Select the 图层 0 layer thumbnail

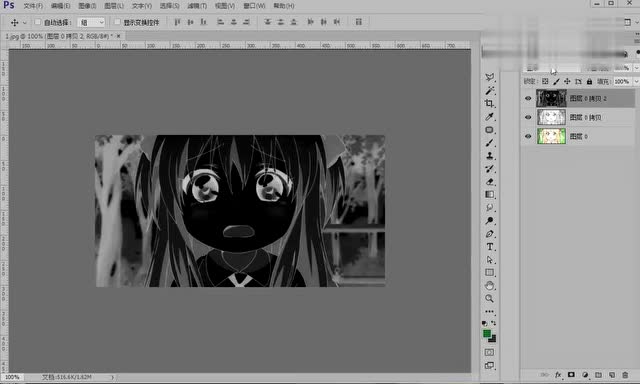point(551,136)
